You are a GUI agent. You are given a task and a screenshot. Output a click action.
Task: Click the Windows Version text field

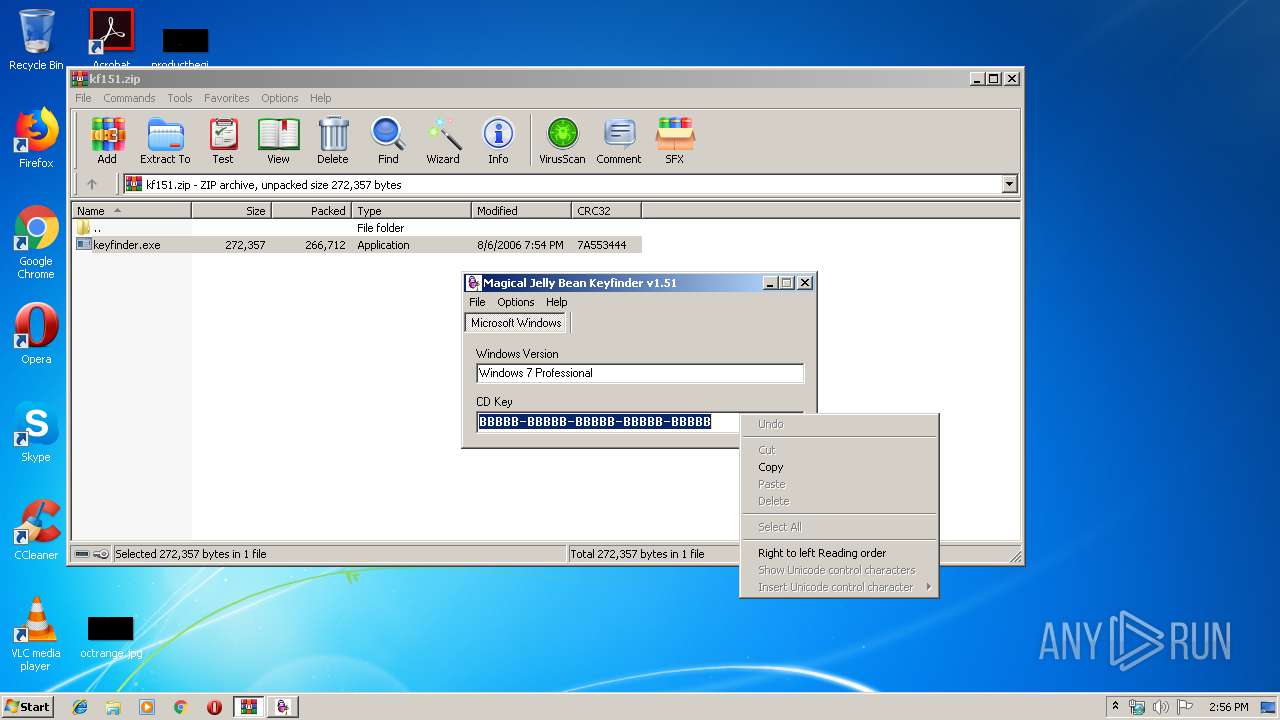pos(640,373)
